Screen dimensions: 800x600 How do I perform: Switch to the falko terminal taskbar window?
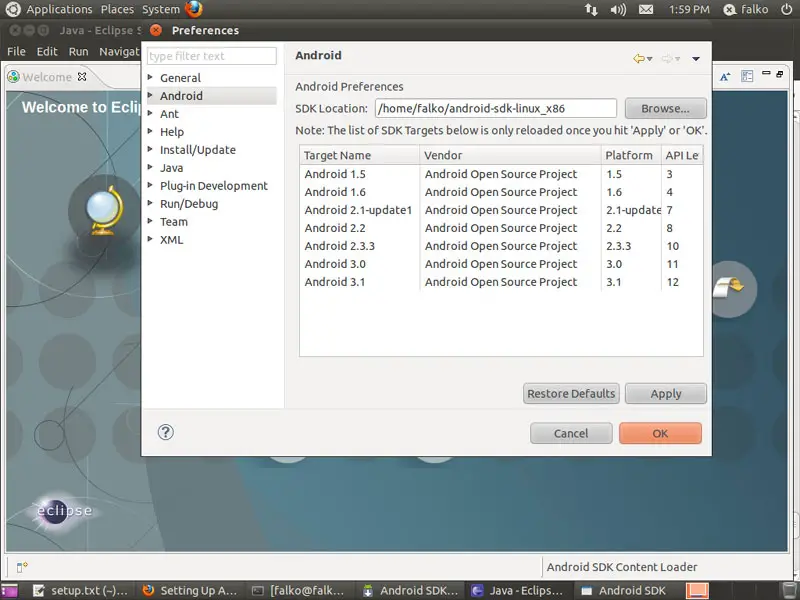pos(299,591)
